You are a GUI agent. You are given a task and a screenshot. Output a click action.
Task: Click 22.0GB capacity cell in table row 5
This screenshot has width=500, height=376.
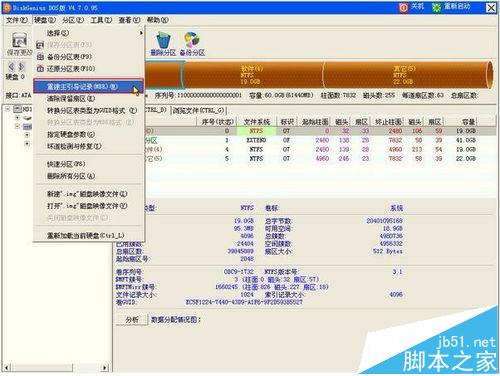coord(465,159)
